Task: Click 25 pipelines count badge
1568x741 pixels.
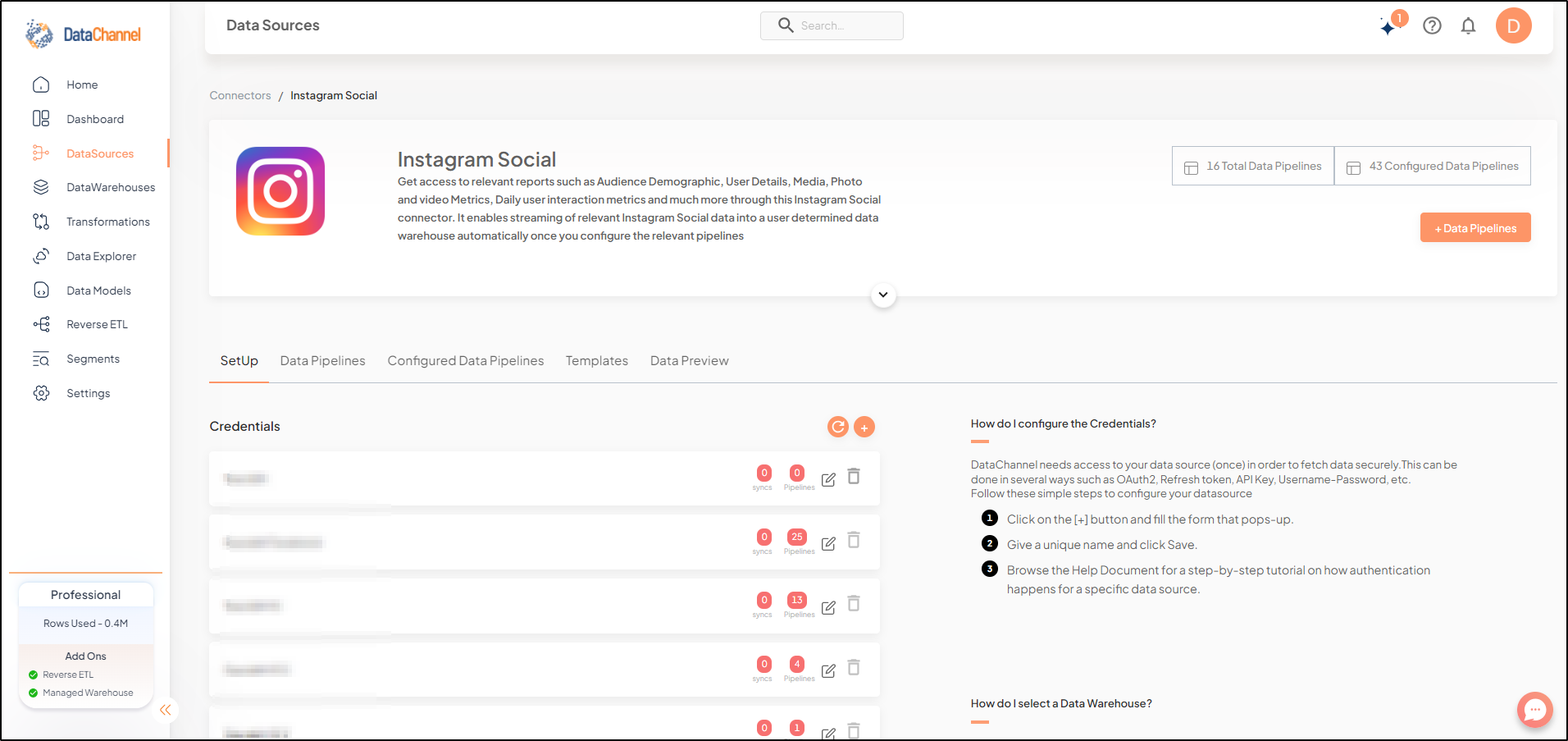Action: click(x=797, y=537)
